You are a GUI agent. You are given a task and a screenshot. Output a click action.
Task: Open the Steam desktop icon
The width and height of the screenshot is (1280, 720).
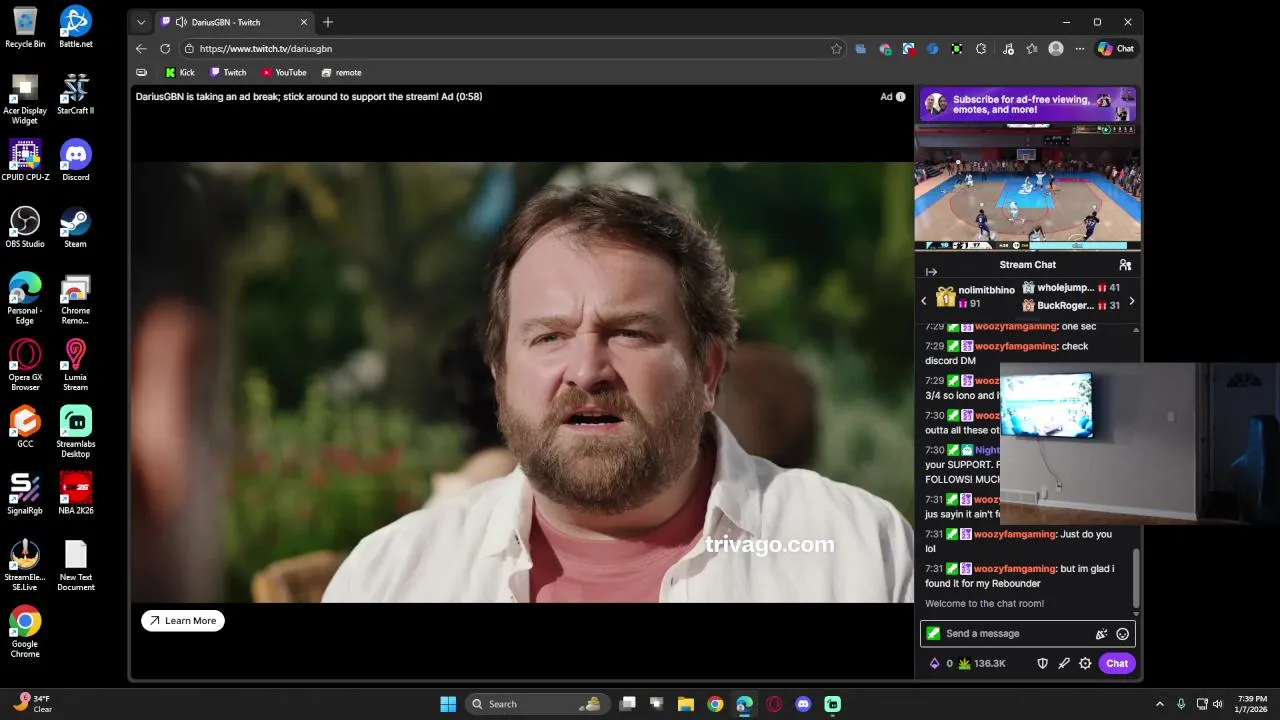pos(75,227)
